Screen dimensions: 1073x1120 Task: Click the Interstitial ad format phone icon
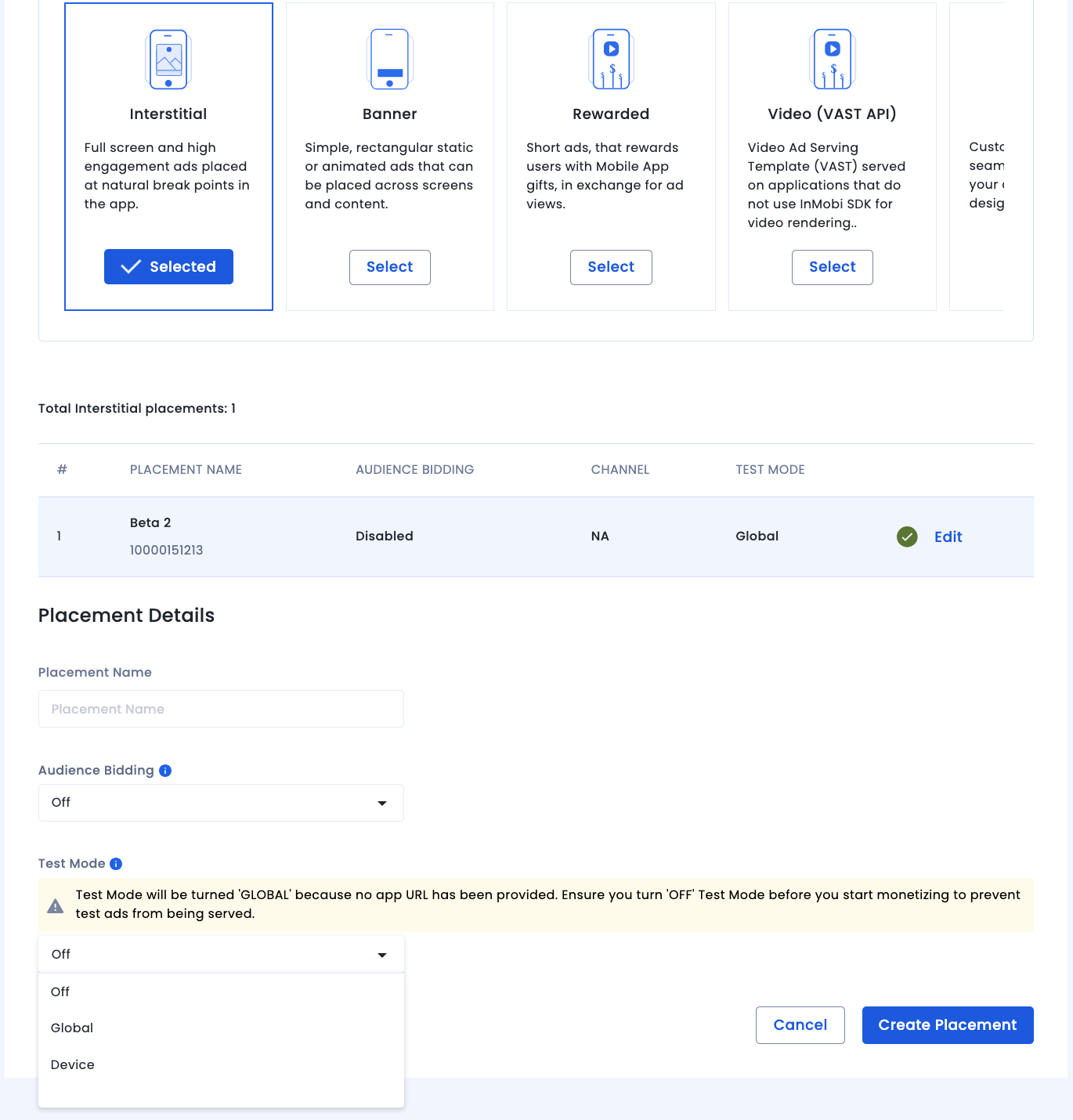point(168,60)
